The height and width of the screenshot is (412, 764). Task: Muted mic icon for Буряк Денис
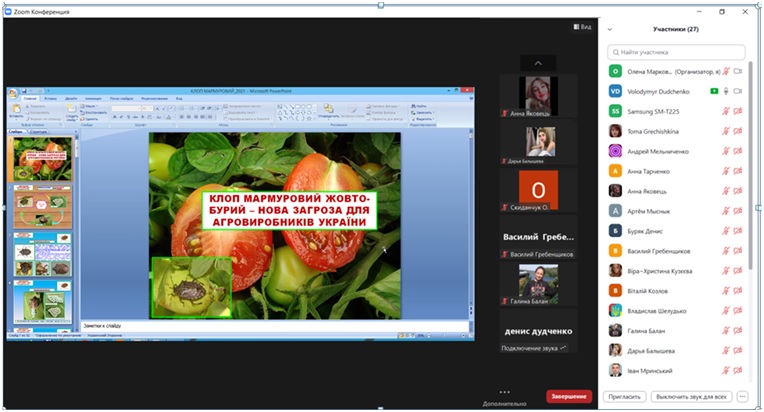[x=726, y=231]
